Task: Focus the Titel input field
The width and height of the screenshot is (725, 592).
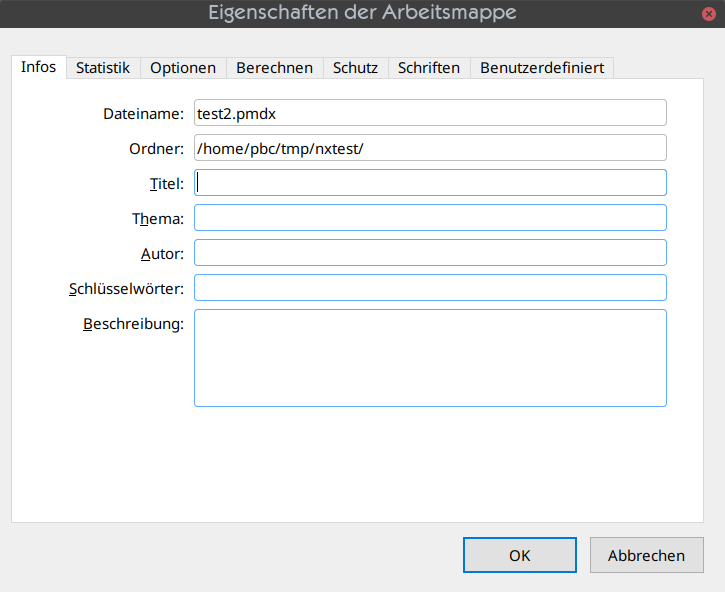Action: pos(430,183)
